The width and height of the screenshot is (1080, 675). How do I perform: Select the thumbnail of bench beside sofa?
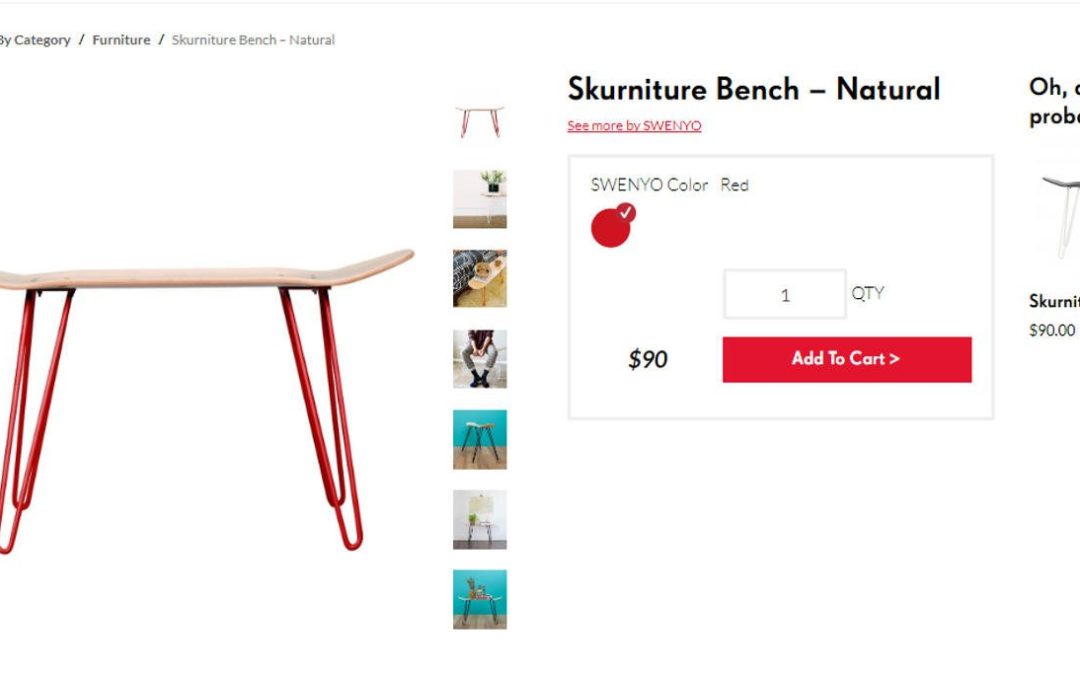click(479, 278)
